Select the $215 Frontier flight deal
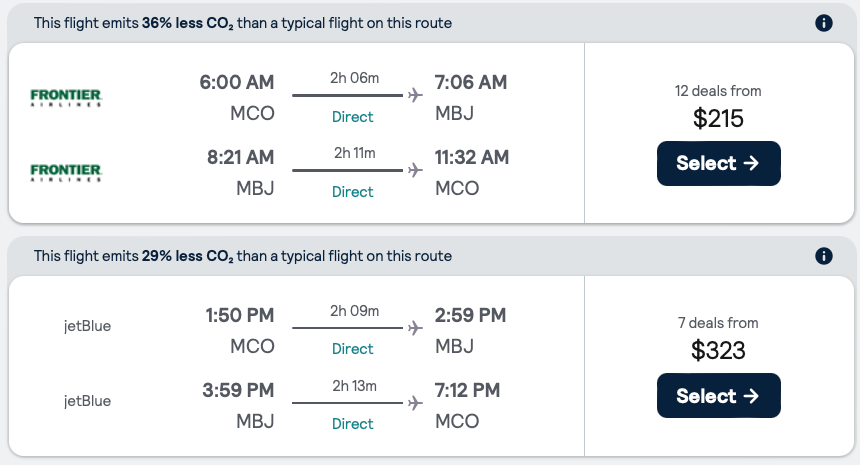 718,164
